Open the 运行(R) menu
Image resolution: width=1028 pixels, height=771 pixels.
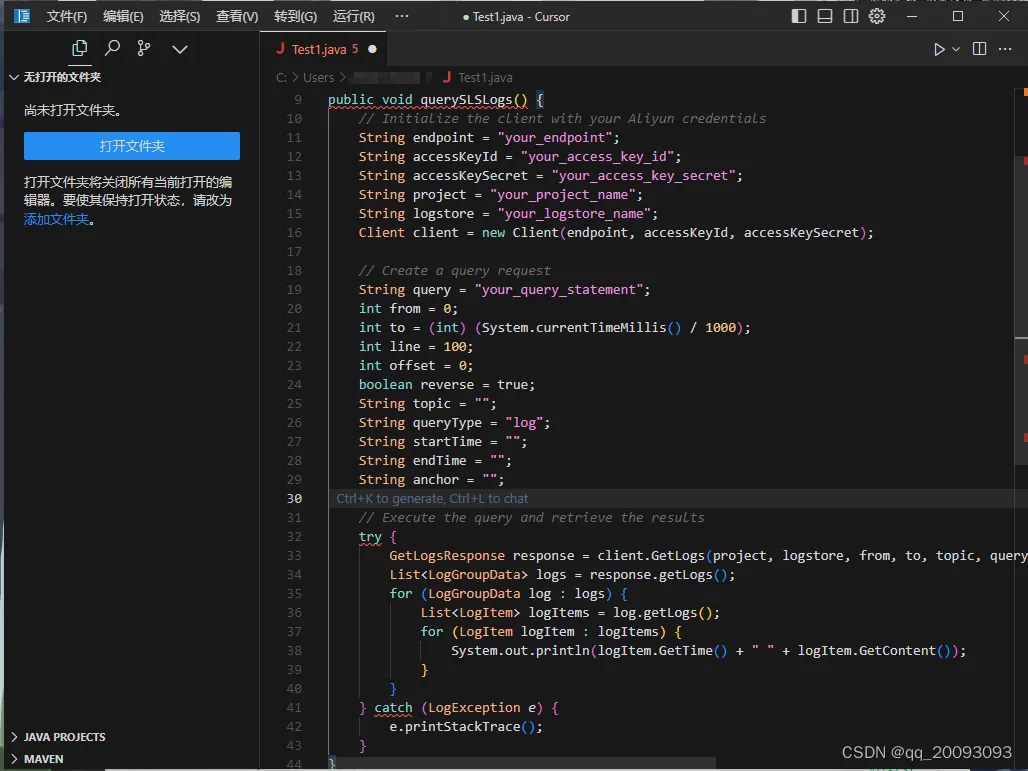[x=354, y=16]
